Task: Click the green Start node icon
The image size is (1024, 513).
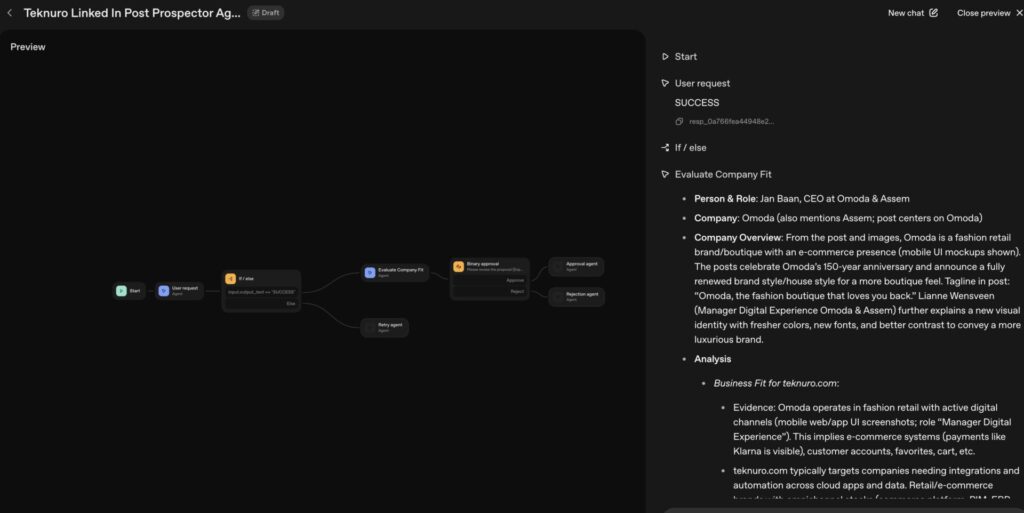Action: click(121, 291)
